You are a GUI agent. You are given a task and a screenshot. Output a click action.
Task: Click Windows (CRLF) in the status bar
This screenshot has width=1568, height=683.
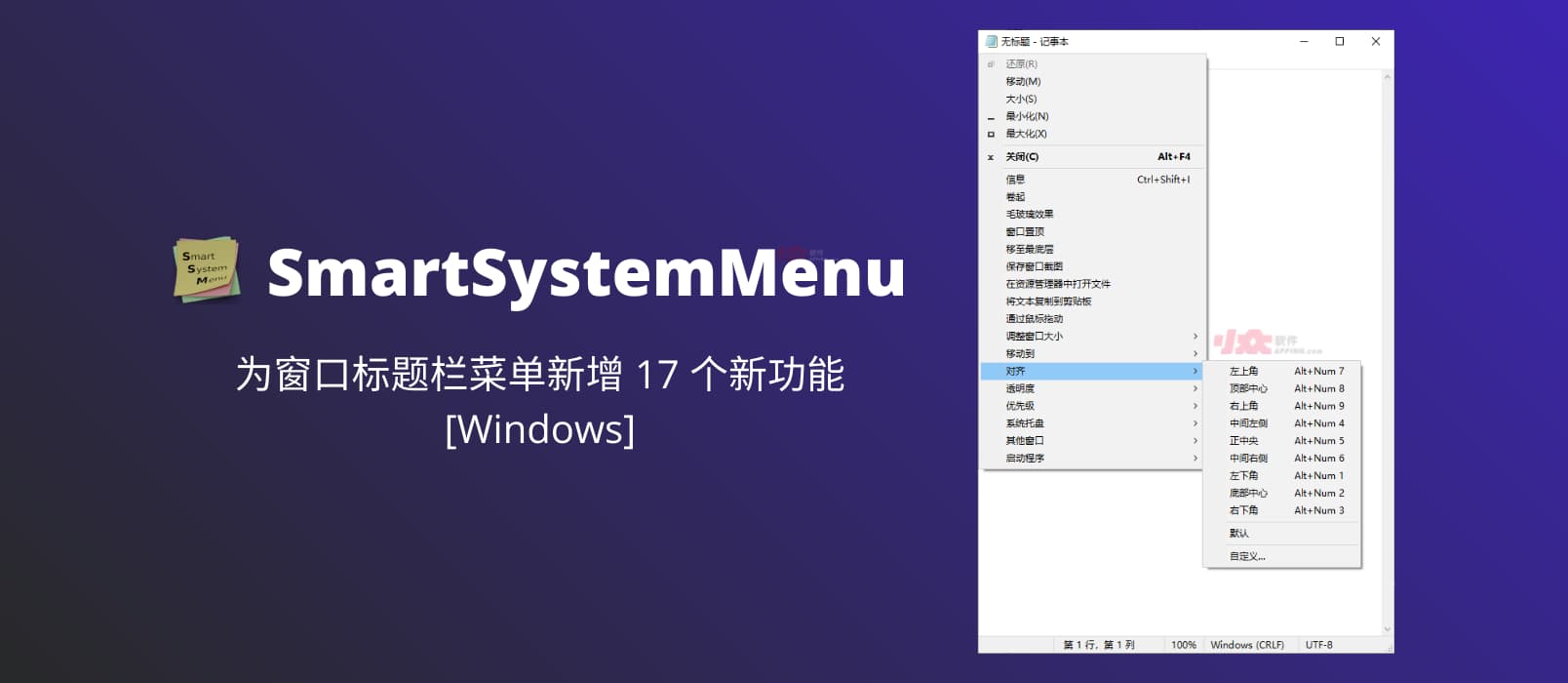click(1247, 646)
